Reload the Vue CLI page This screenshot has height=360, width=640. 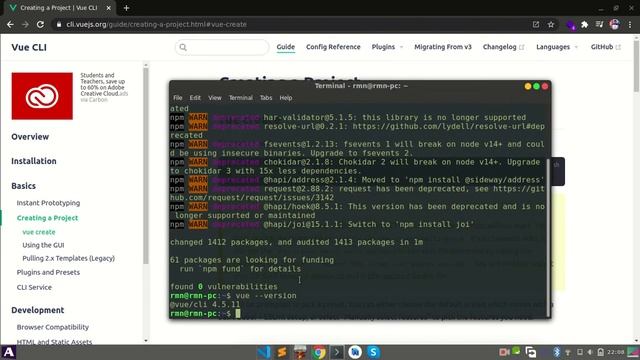[x=40, y=24]
